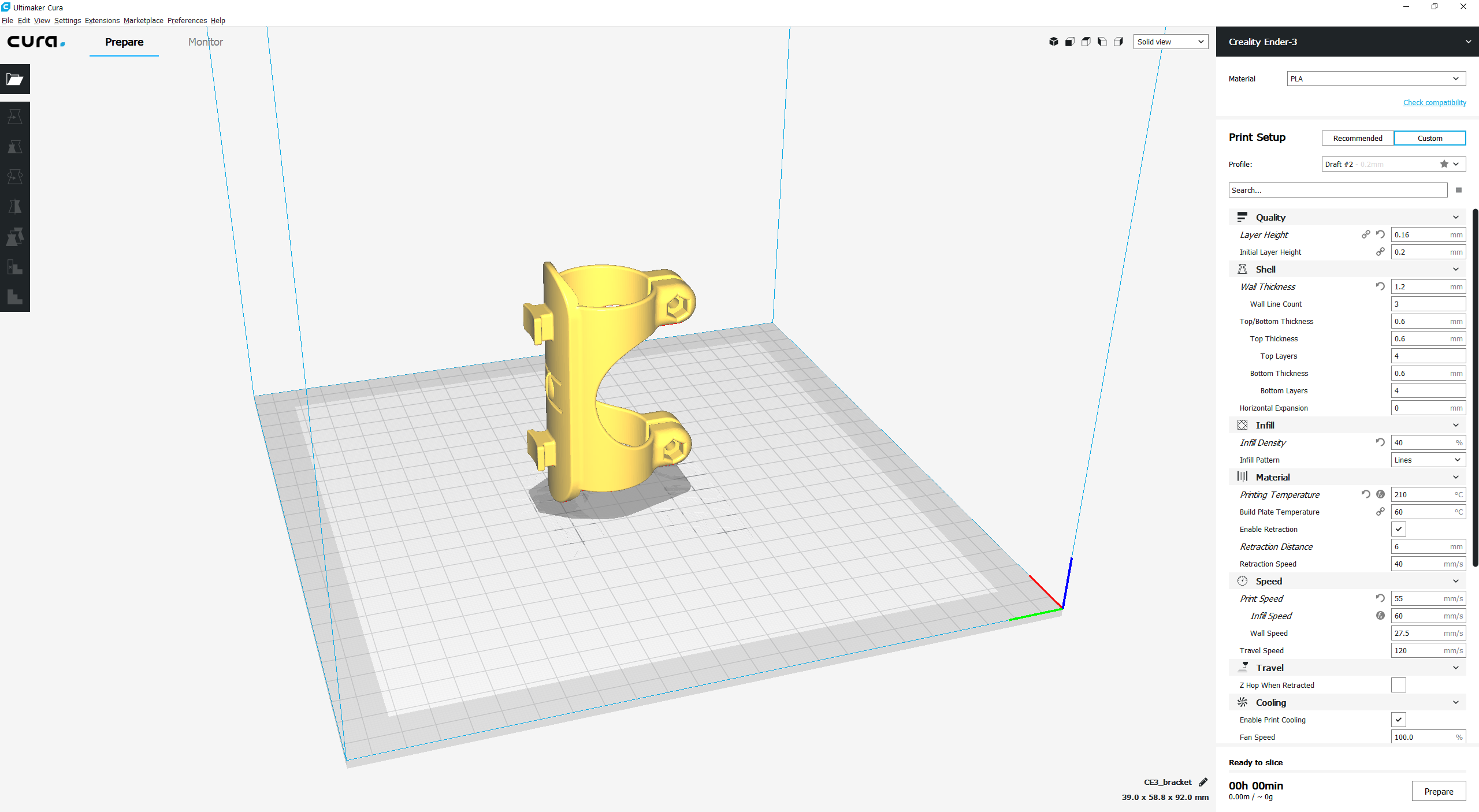
Task: Click link icon beside Build Plate Temperature
Action: 1380,512
